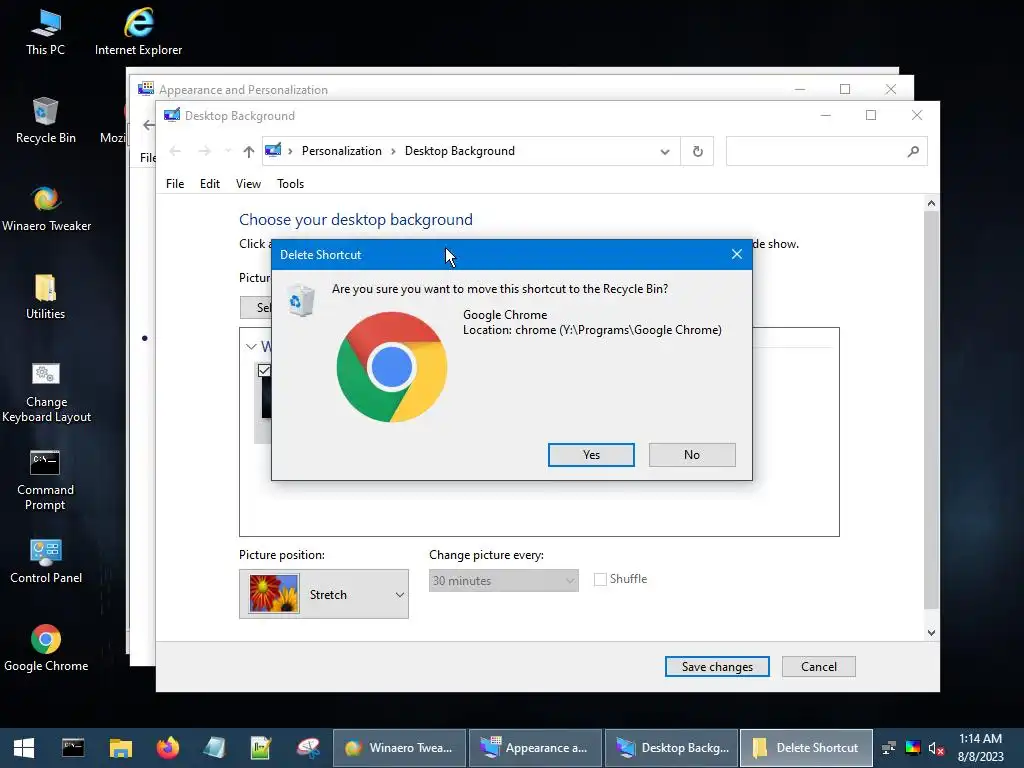Select Utilities folder on desktop

(x=45, y=297)
